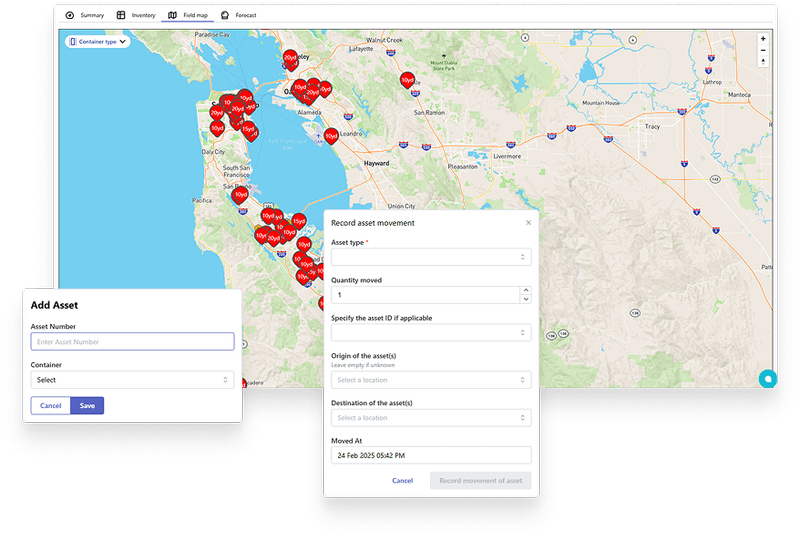Image resolution: width=800 pixels, height=538 pixels.
Task: Click Save in Add Asset panel
Action: point(87,406)
